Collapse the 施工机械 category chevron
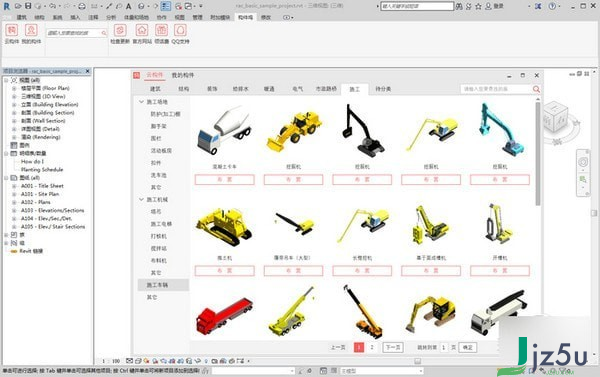The image size is (600, 377). tap(141, 199)
